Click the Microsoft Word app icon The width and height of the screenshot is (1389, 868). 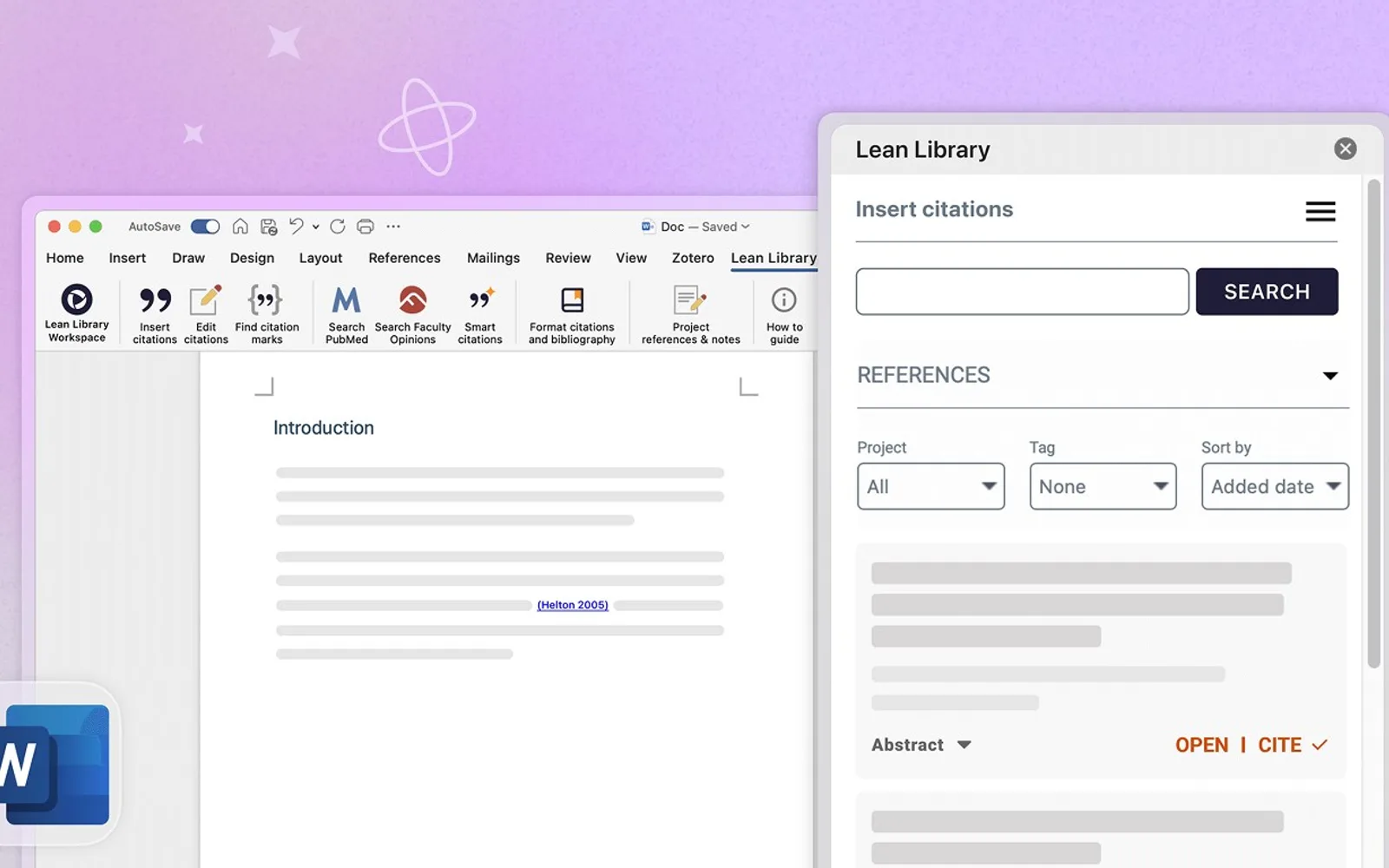57,764
